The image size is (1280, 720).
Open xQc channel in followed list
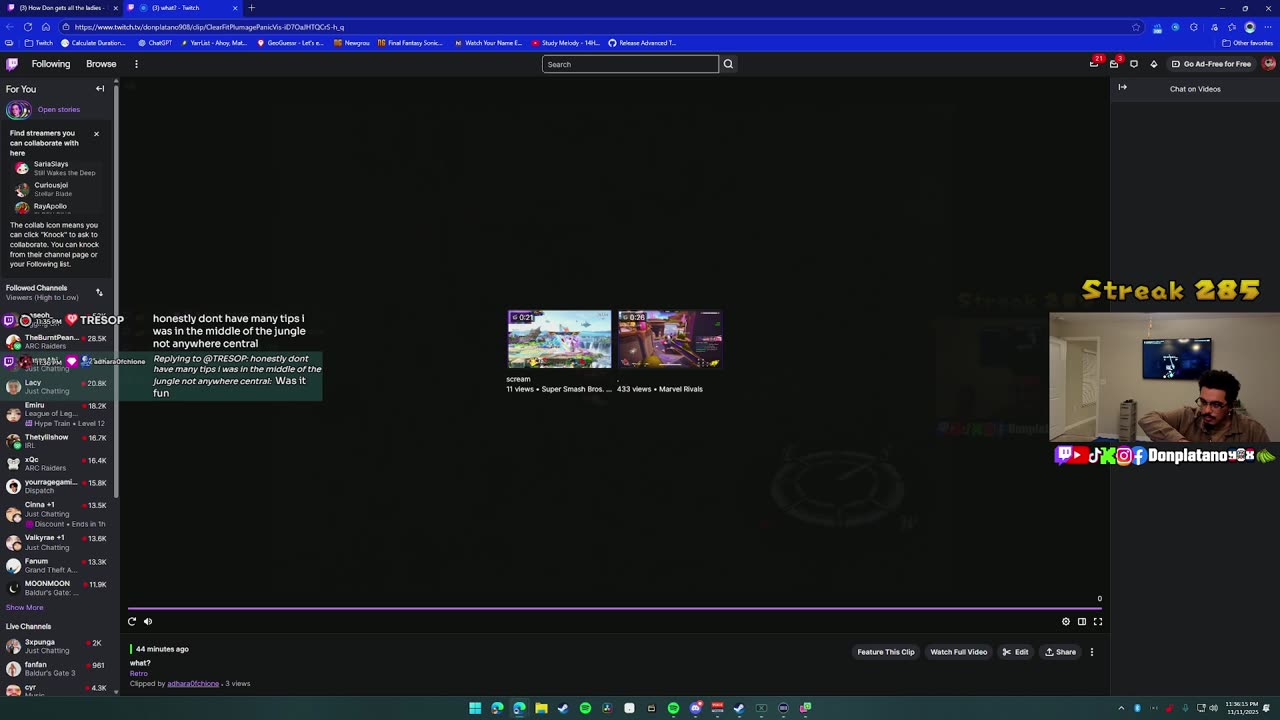56,464
